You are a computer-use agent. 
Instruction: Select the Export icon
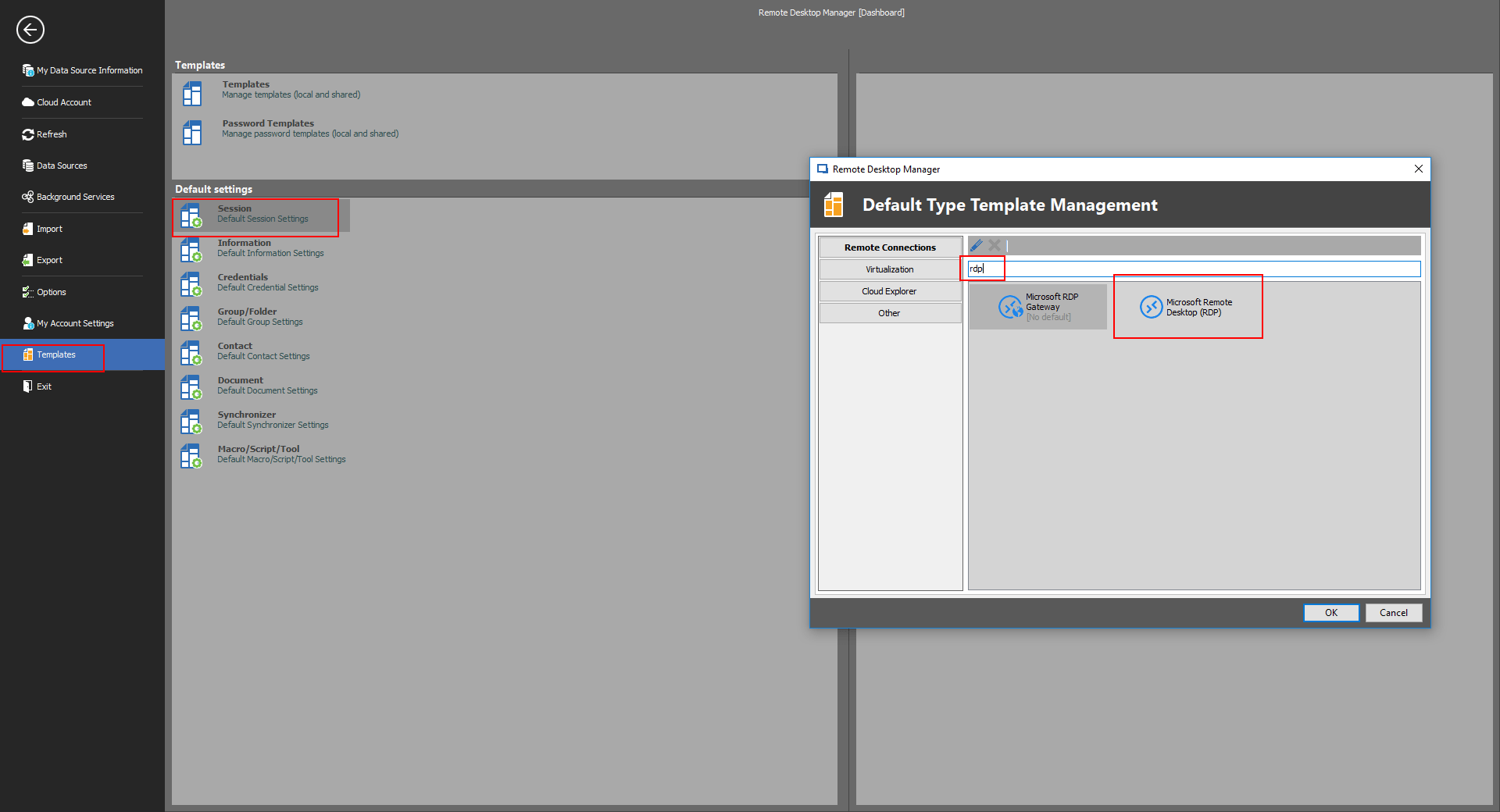click(x=50, y=259)
